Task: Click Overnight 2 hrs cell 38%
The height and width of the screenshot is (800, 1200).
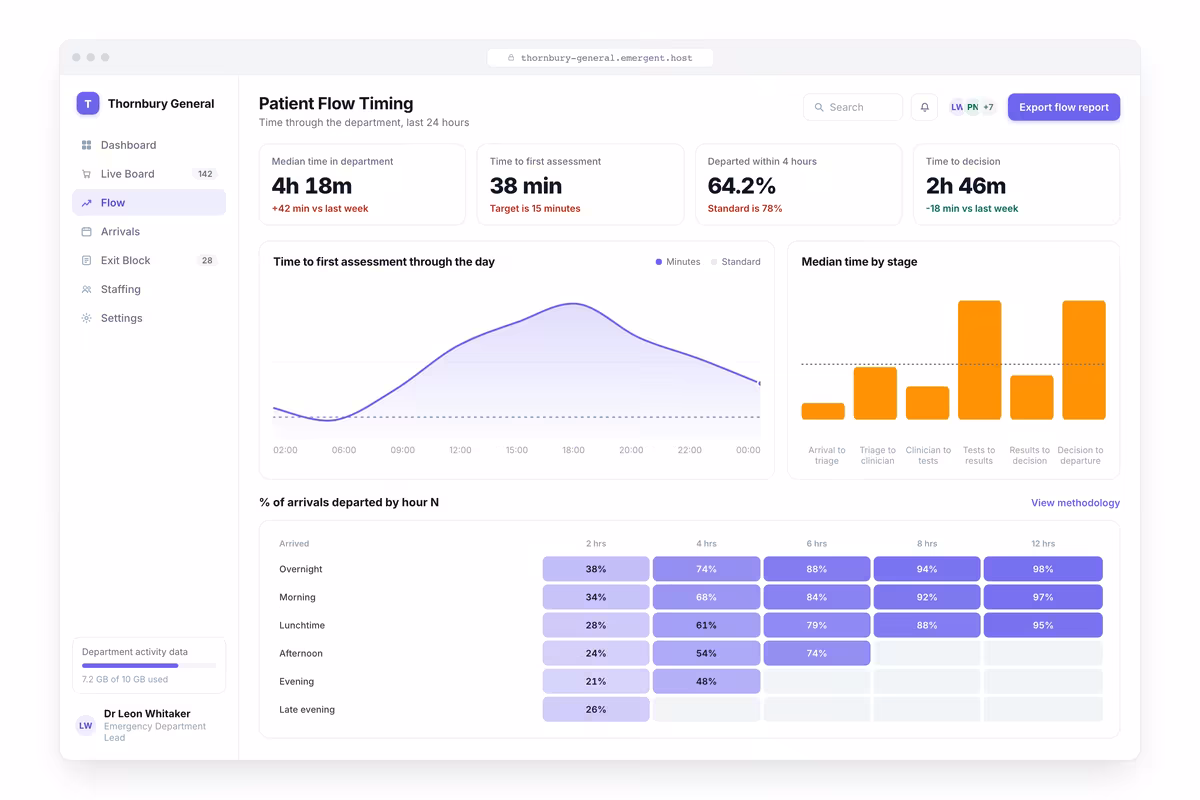Action: click(x=596, y=569)
